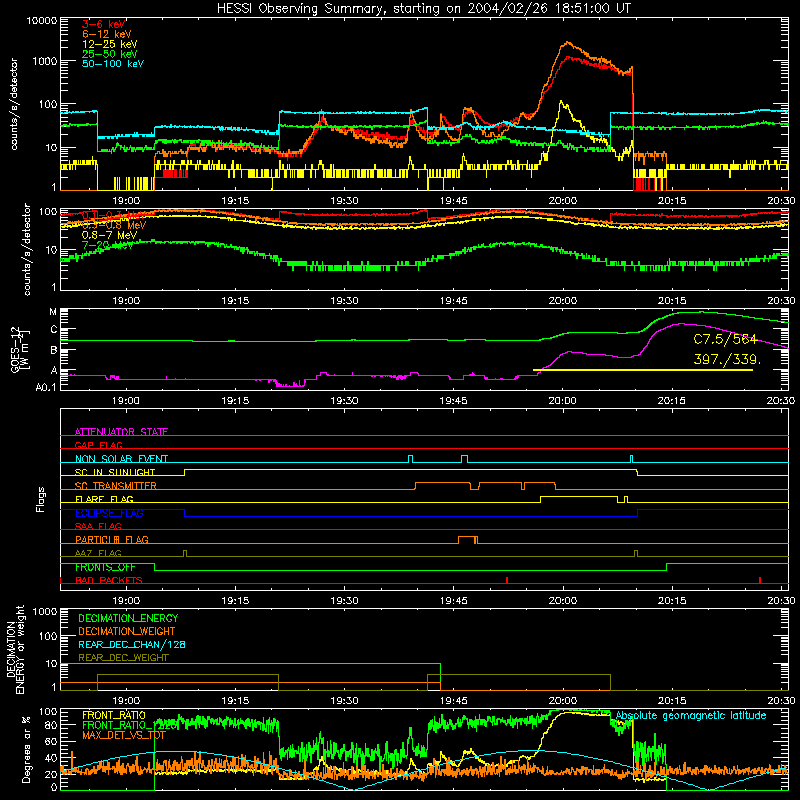Select the FLARE_FLAG label
Image resolution: width=800 pixels, height=800 pixels.
(x=104, y=499)
